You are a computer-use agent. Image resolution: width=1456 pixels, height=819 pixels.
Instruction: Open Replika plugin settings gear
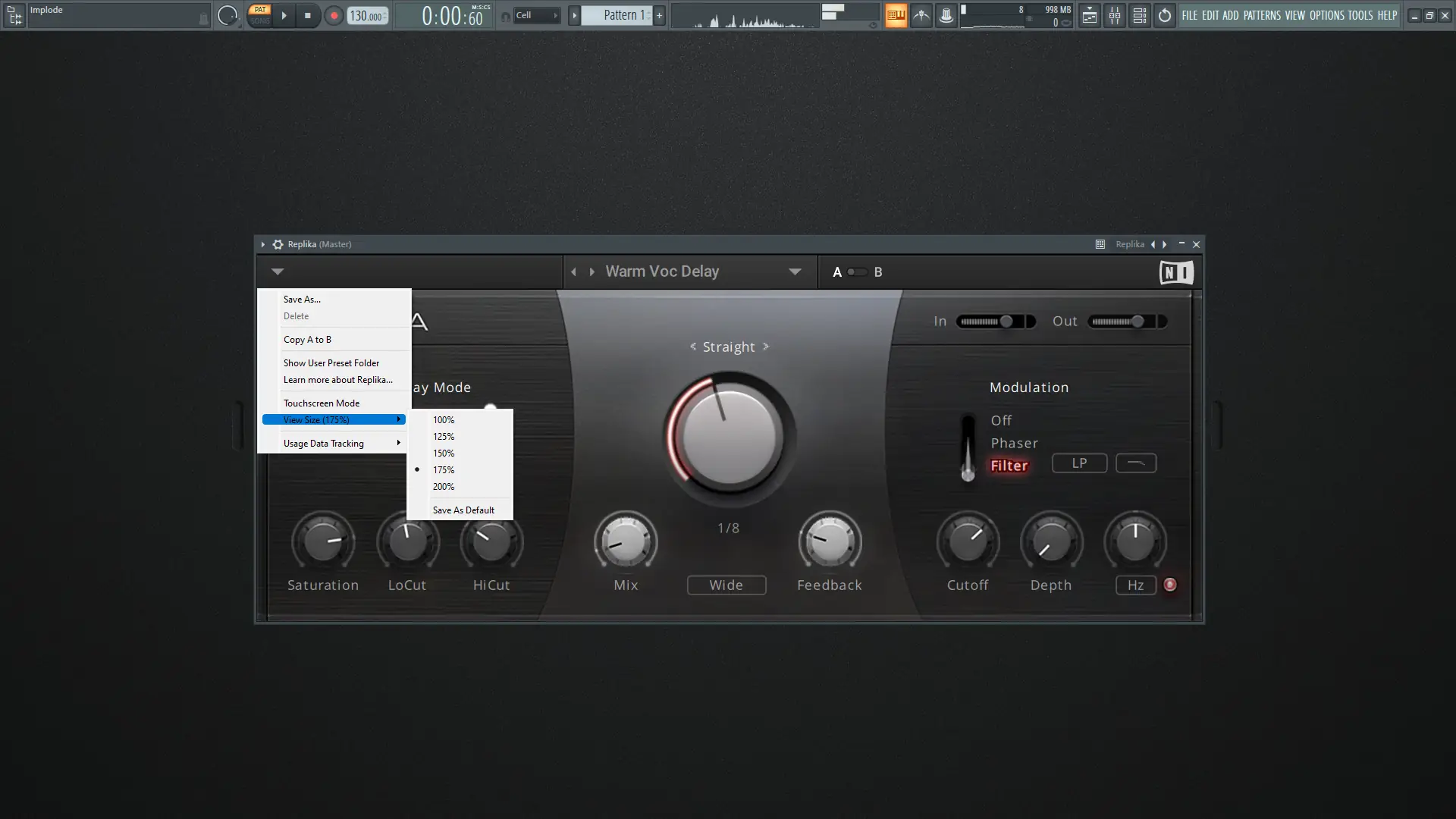(278, 244)
